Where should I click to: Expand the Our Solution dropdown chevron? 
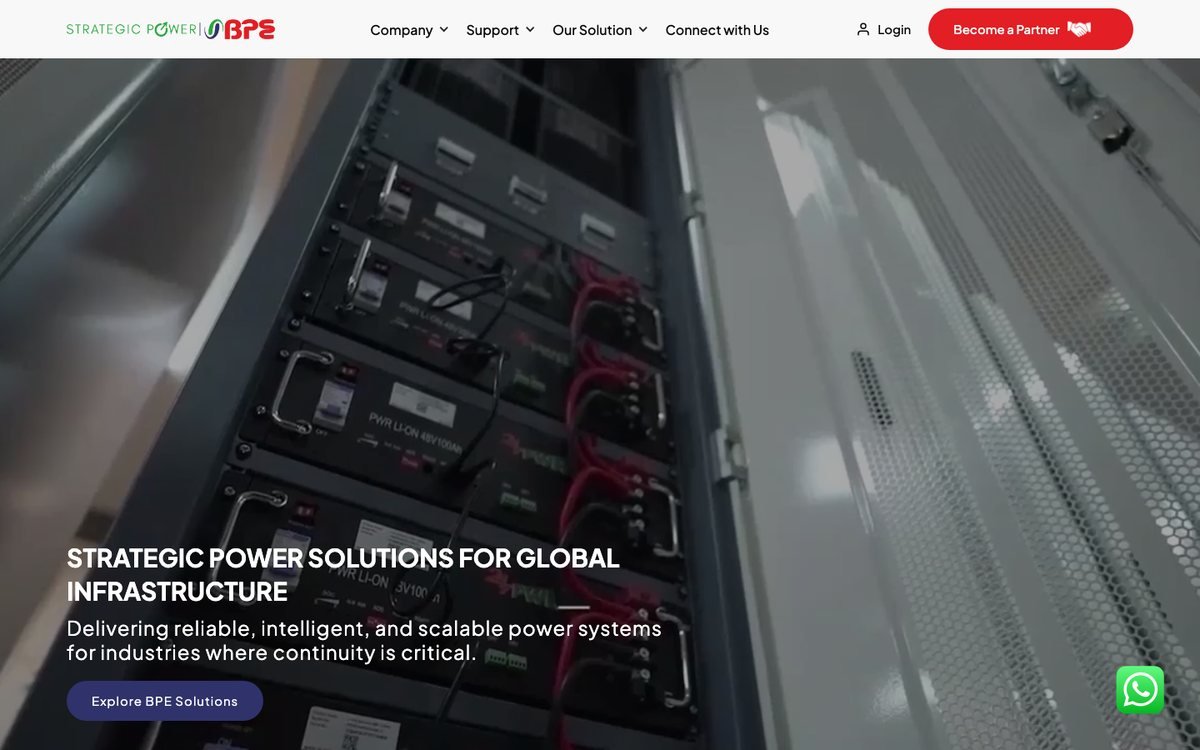coord(643,30)
